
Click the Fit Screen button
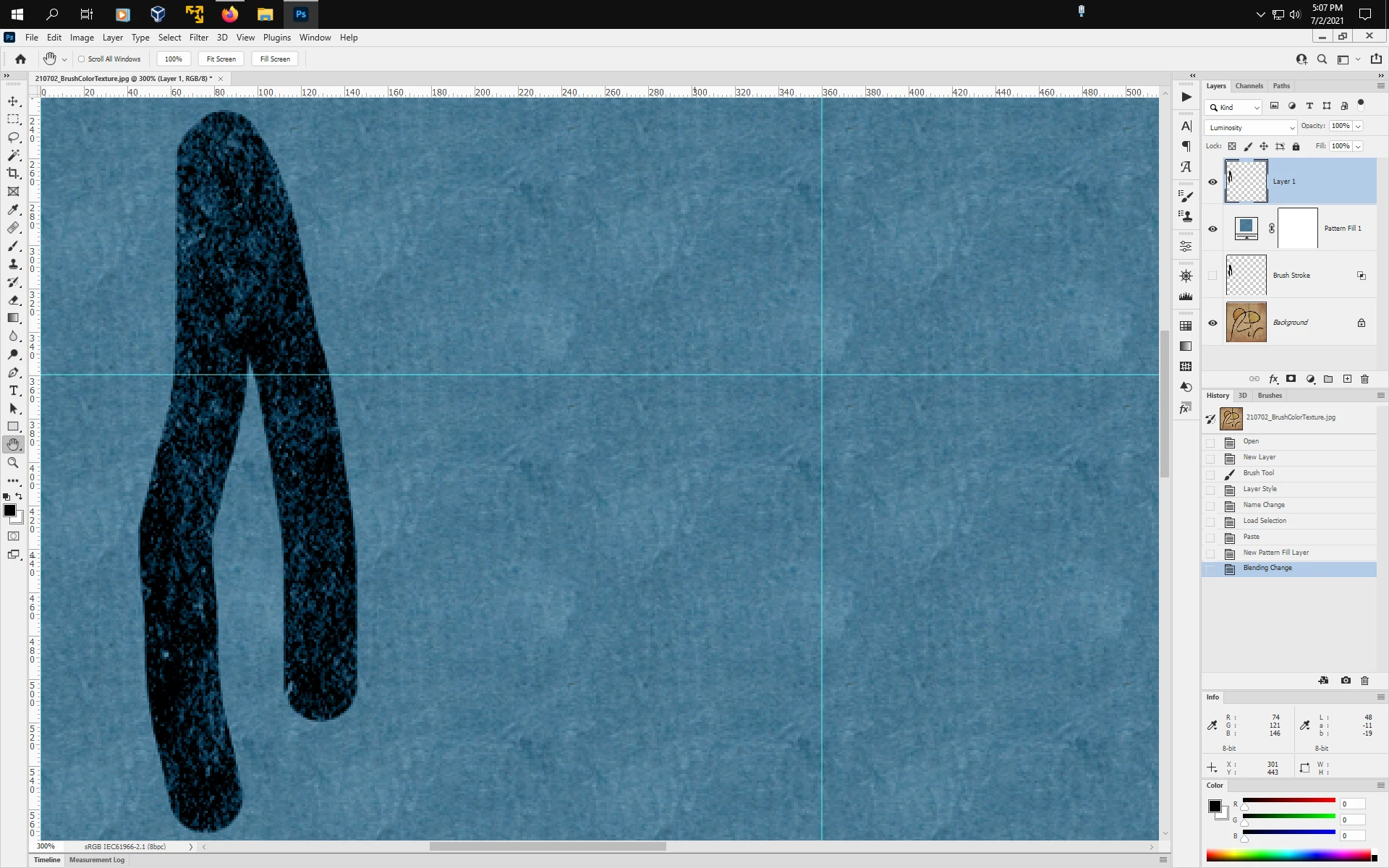[221, 59]
